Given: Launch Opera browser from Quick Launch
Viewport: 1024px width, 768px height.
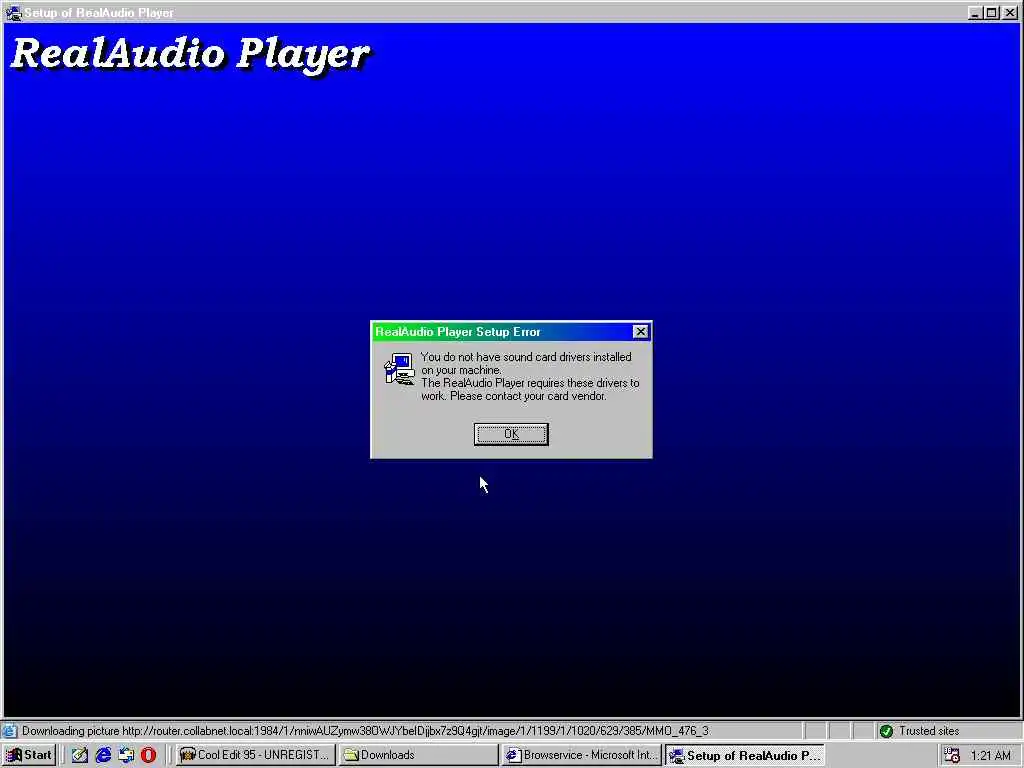Looking at the screenshot, I should (x=148, y=755).
